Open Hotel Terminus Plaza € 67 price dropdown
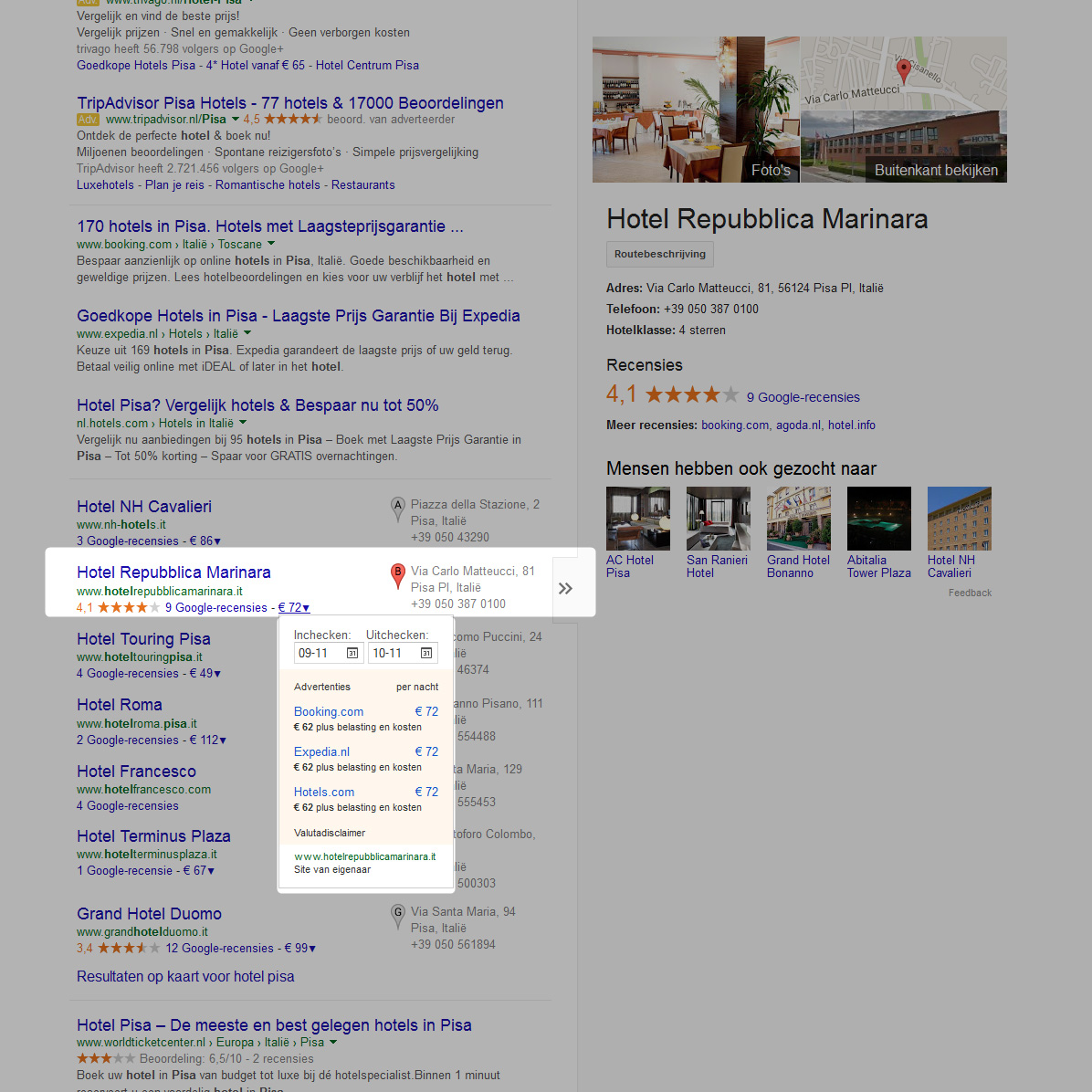 click(x=199, y=870)
